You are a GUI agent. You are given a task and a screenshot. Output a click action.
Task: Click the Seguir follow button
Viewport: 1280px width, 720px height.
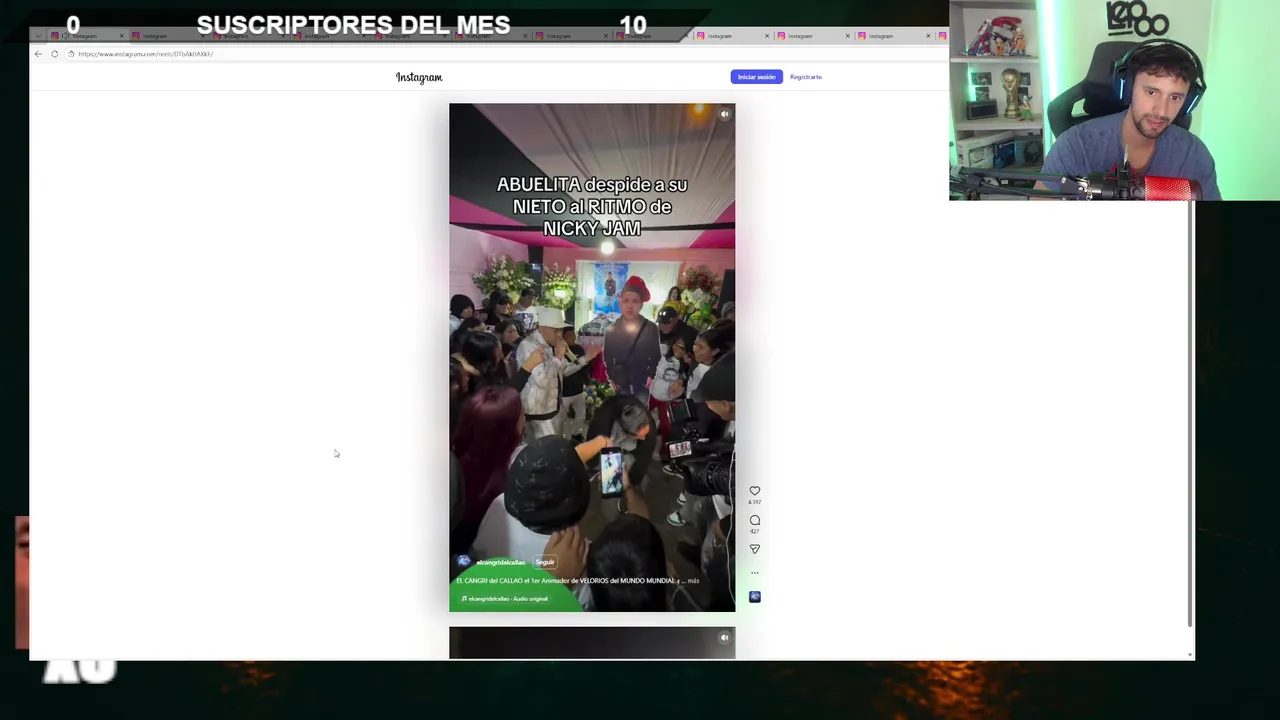[x=544, y=562]
